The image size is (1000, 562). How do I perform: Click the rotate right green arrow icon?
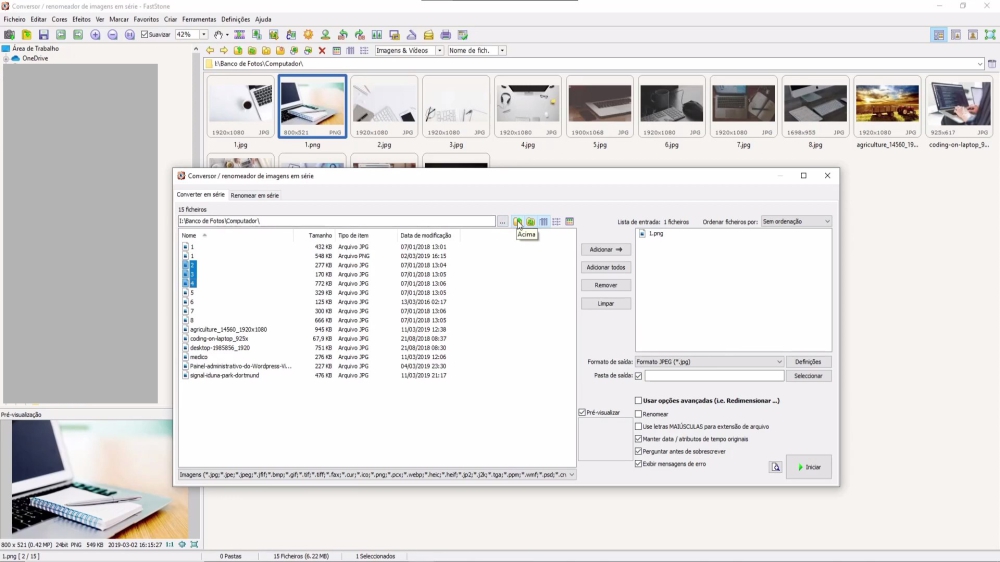tap(360, 34)
